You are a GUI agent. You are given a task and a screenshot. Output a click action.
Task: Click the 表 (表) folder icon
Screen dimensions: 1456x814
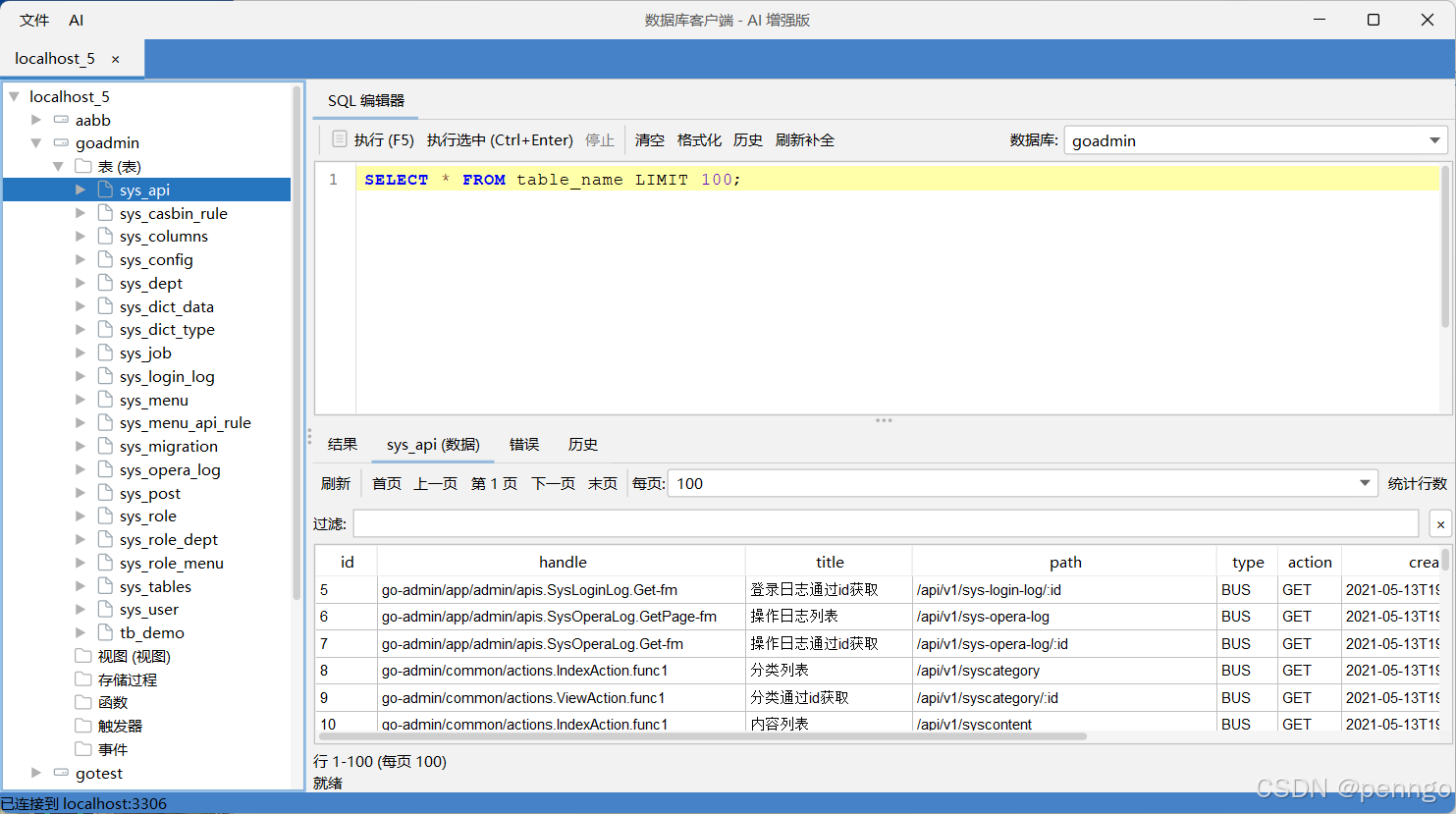pyautogui.click(x=83, y=166)
